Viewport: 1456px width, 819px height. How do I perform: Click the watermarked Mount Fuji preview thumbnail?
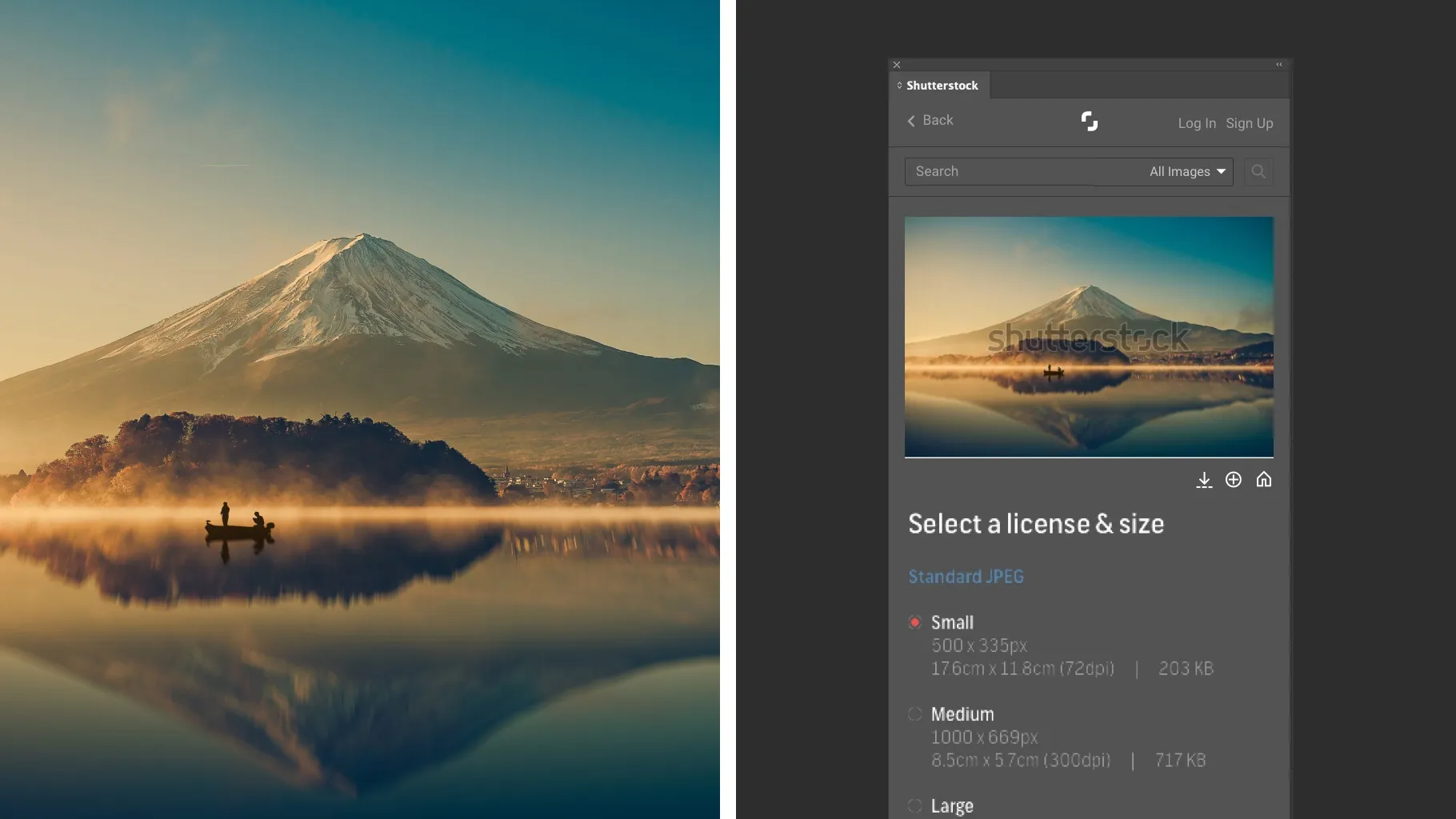(1089, 337)
